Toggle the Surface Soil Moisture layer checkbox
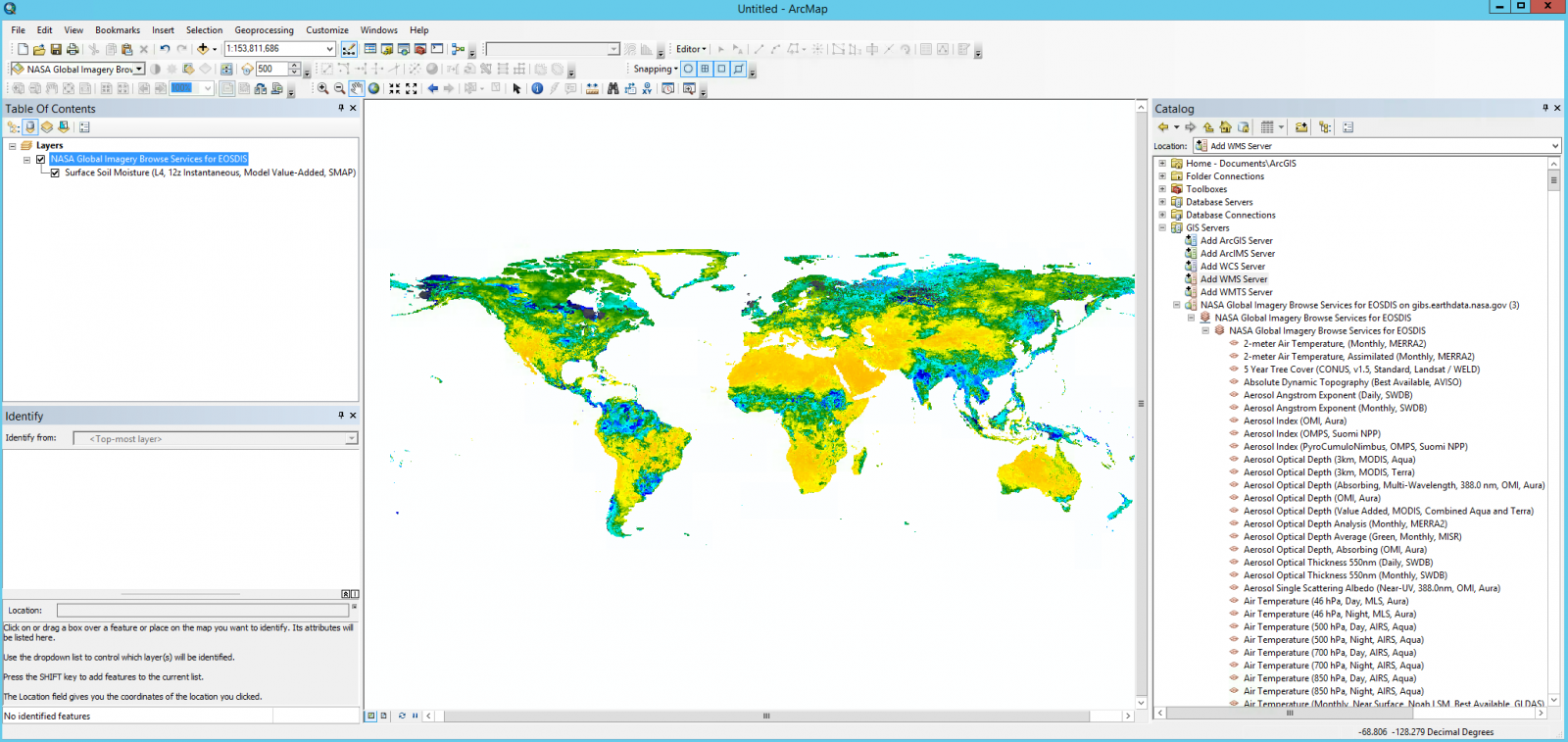Image resolution: width=1568 pixels, height=742 pixels. [x=55, y=173]
